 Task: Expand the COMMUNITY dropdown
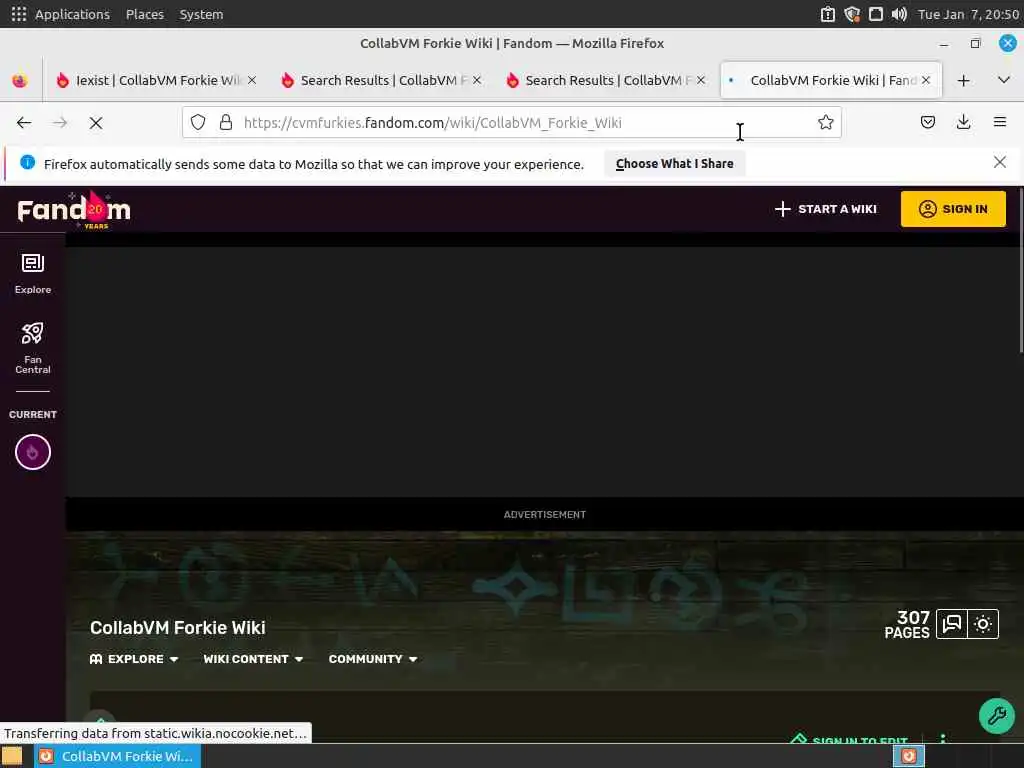click(373, 659)
